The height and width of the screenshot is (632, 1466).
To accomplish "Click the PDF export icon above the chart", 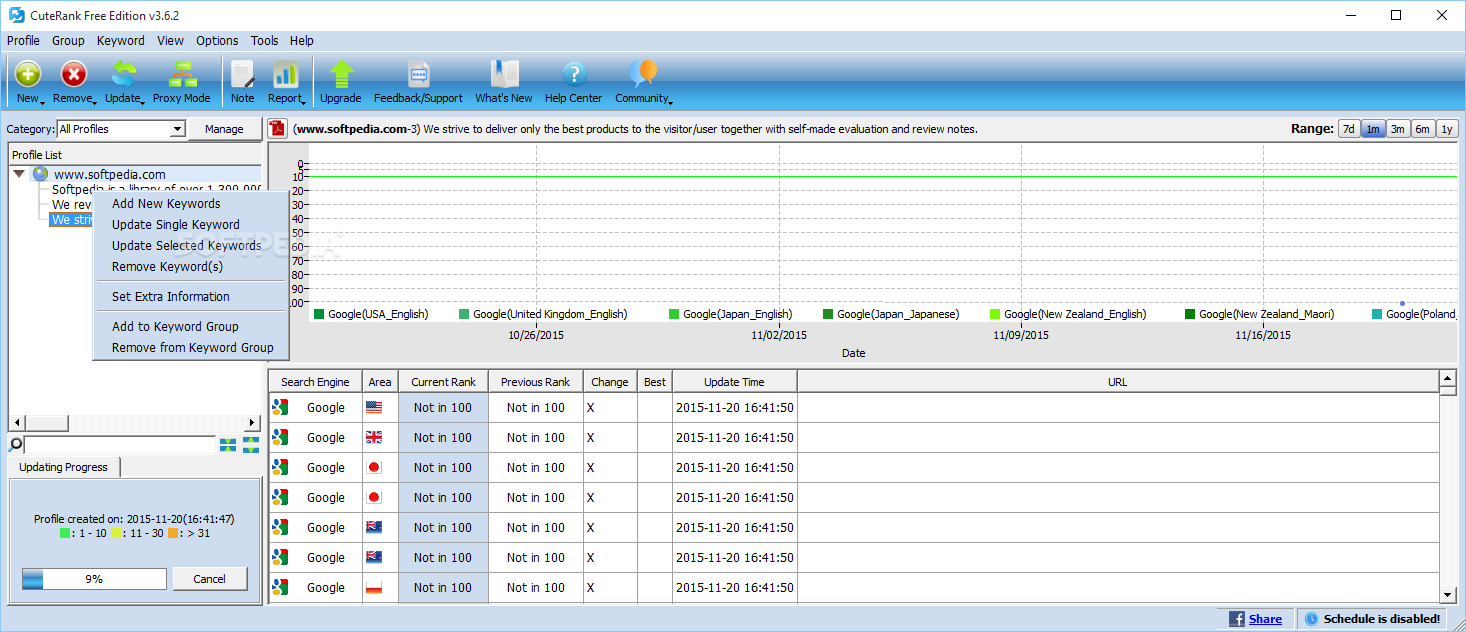I will click(x=278, y=128).
